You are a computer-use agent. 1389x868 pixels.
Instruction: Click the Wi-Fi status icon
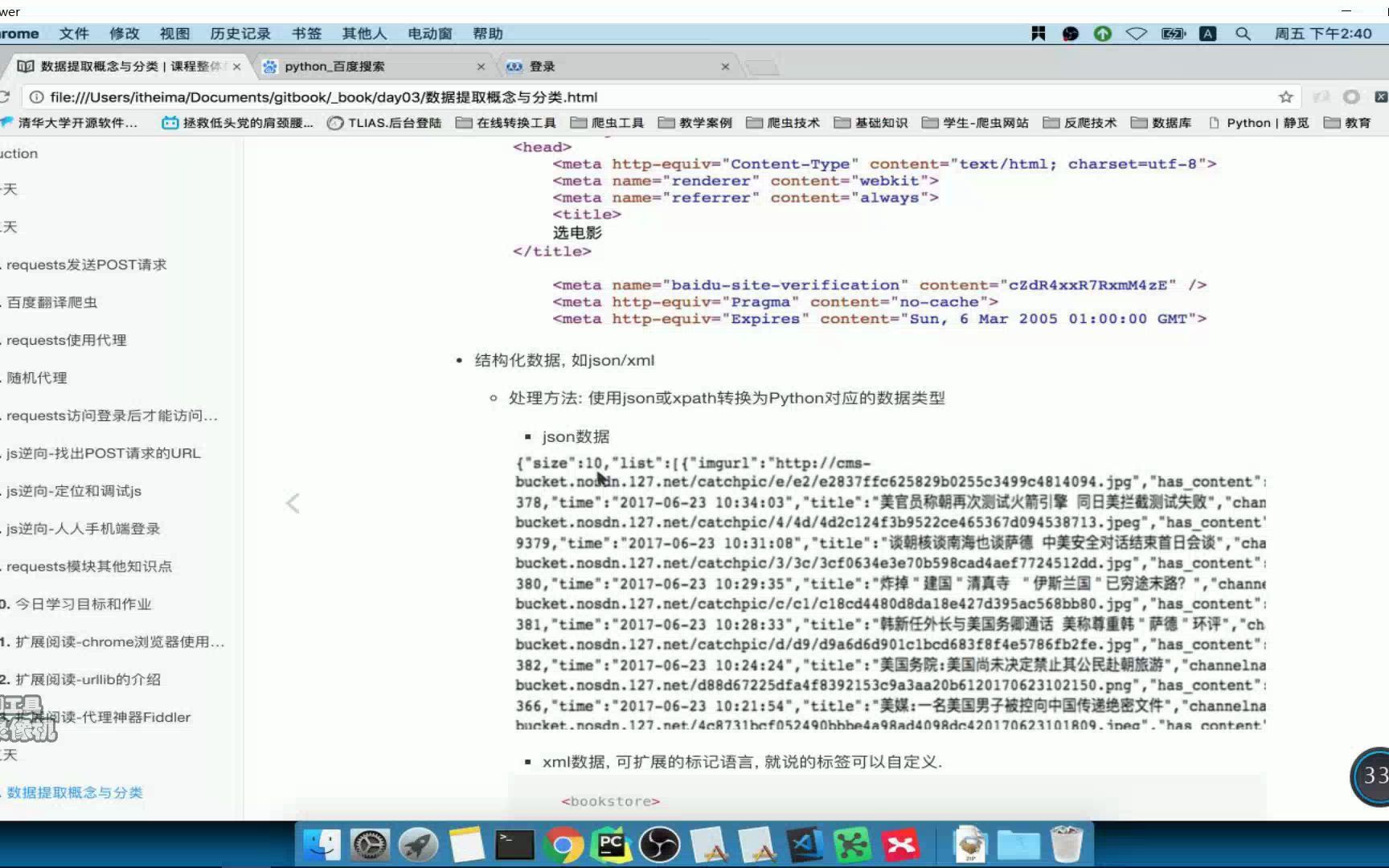pos(1136,34)
